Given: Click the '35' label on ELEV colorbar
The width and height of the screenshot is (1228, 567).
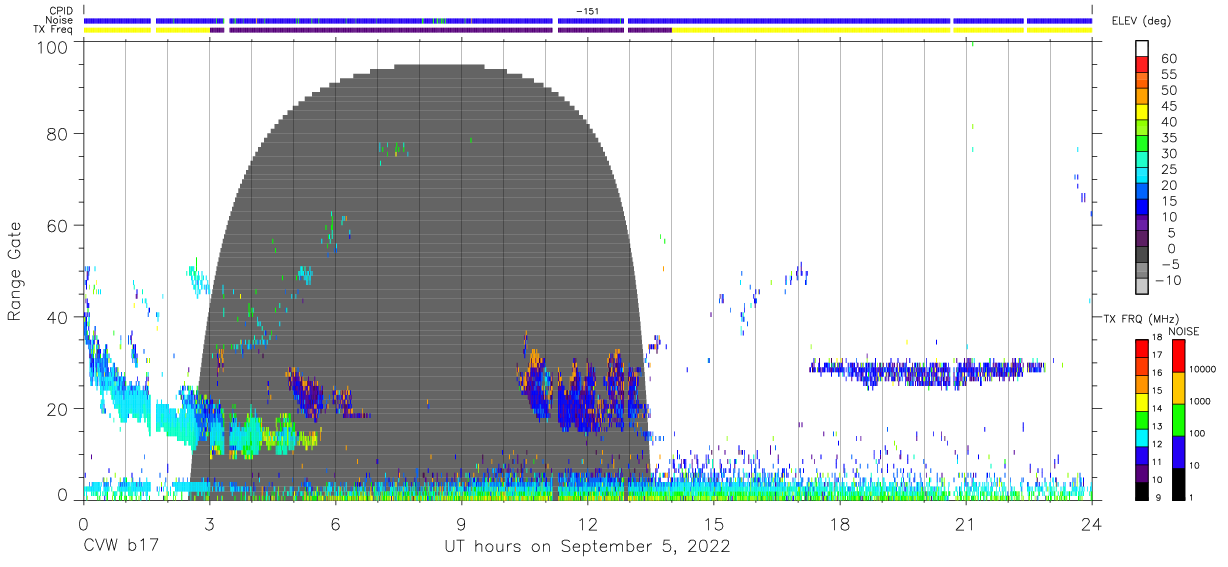Looking at the screenshot, I should pos(1168,138).
